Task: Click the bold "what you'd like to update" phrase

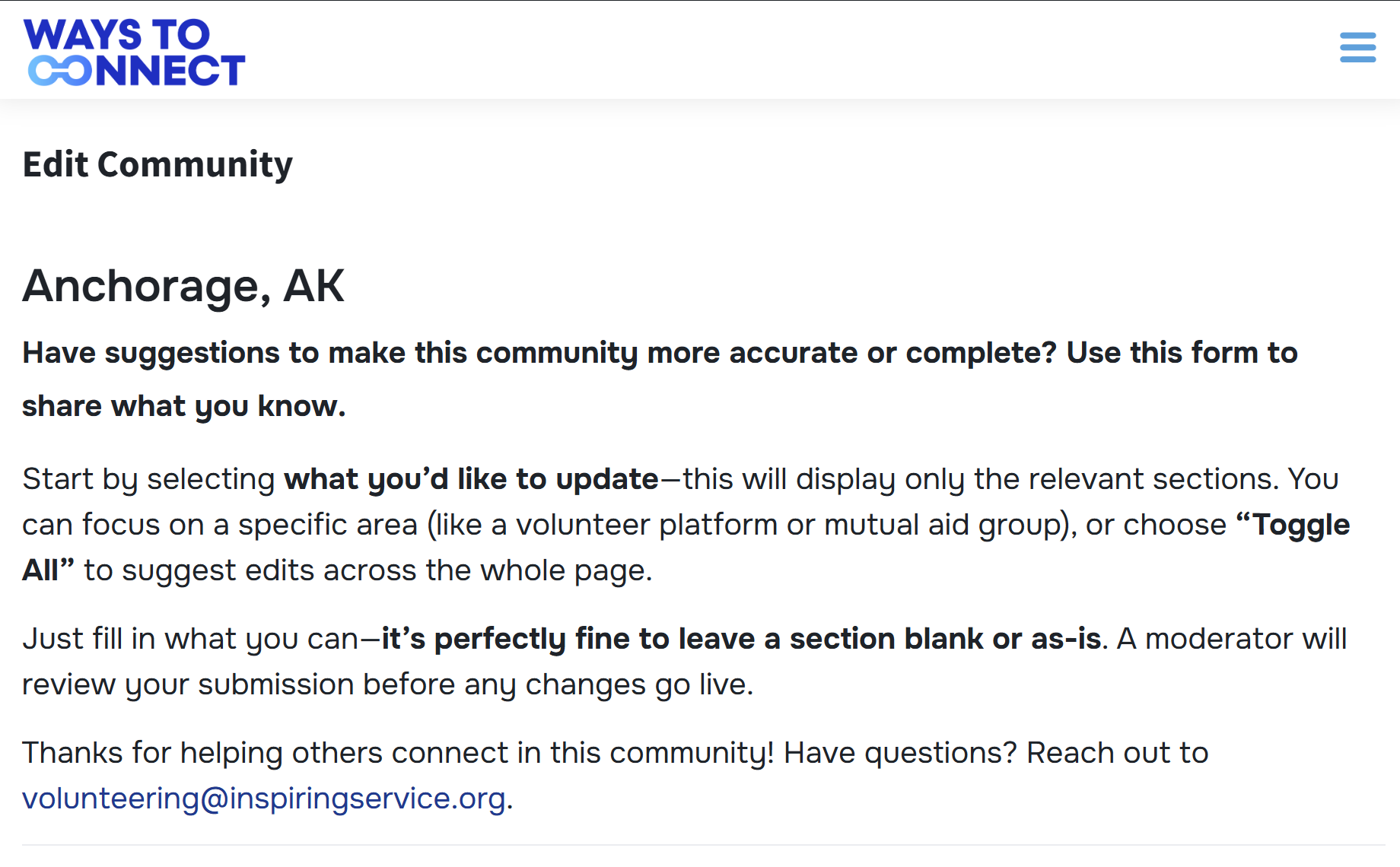Action: coord(471,479)
